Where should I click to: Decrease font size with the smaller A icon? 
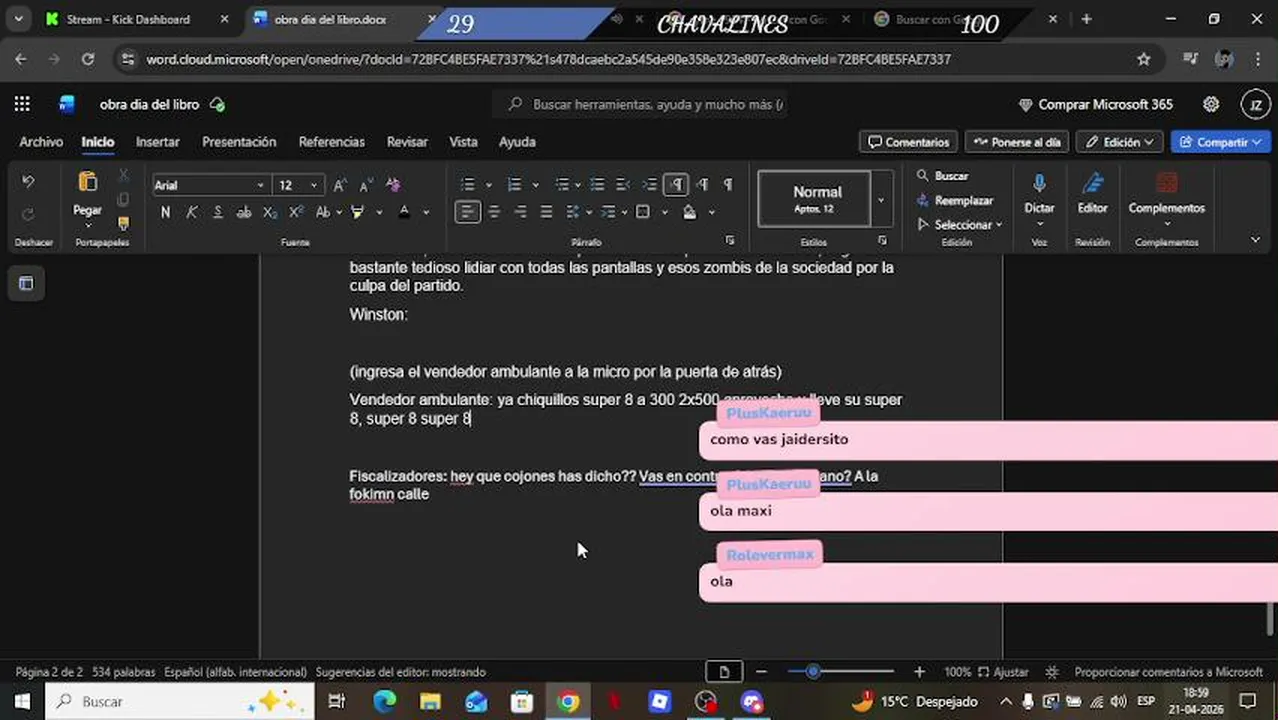[366, 185]
